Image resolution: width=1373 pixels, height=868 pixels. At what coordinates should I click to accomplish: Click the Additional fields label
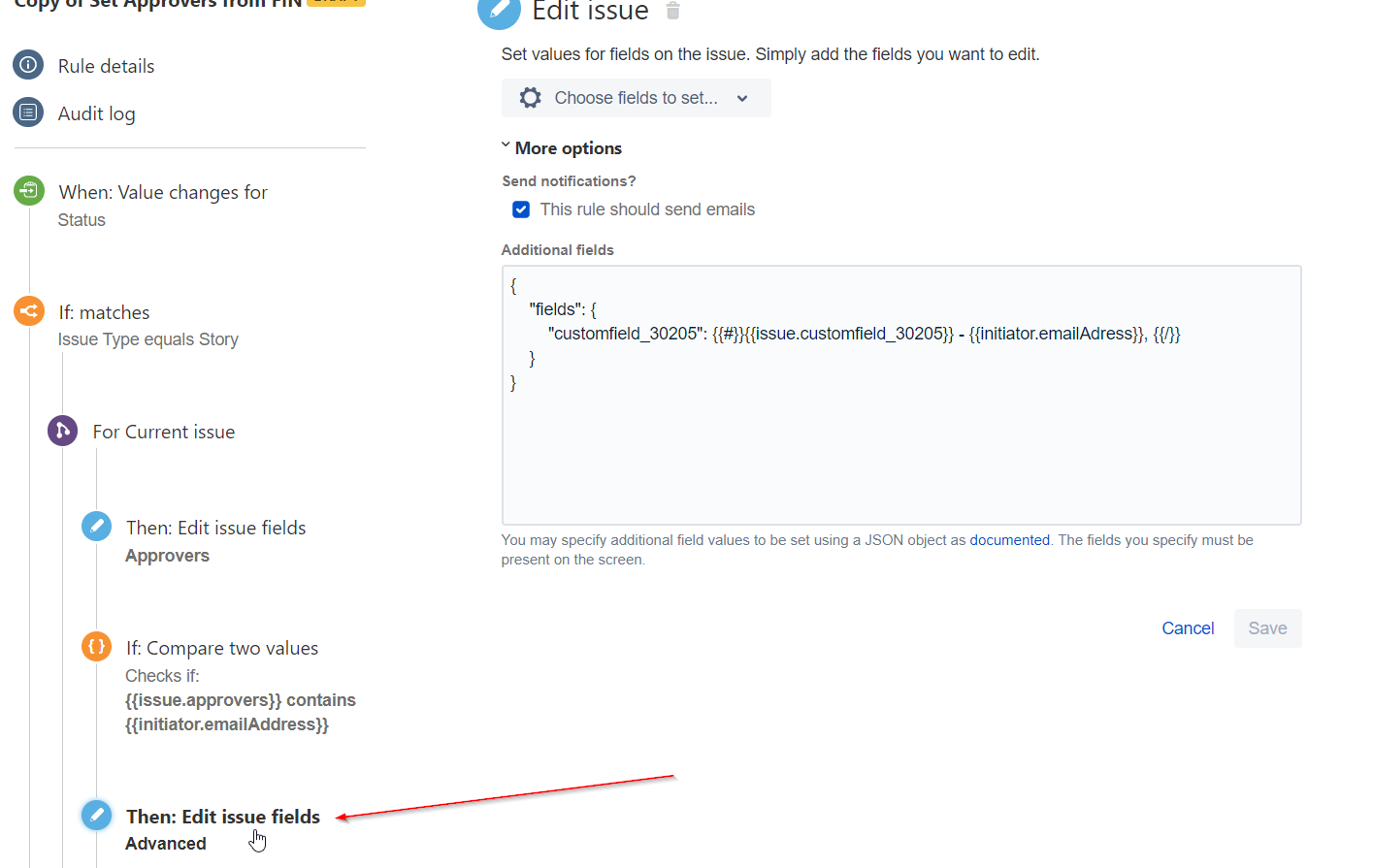pos(558,250)
